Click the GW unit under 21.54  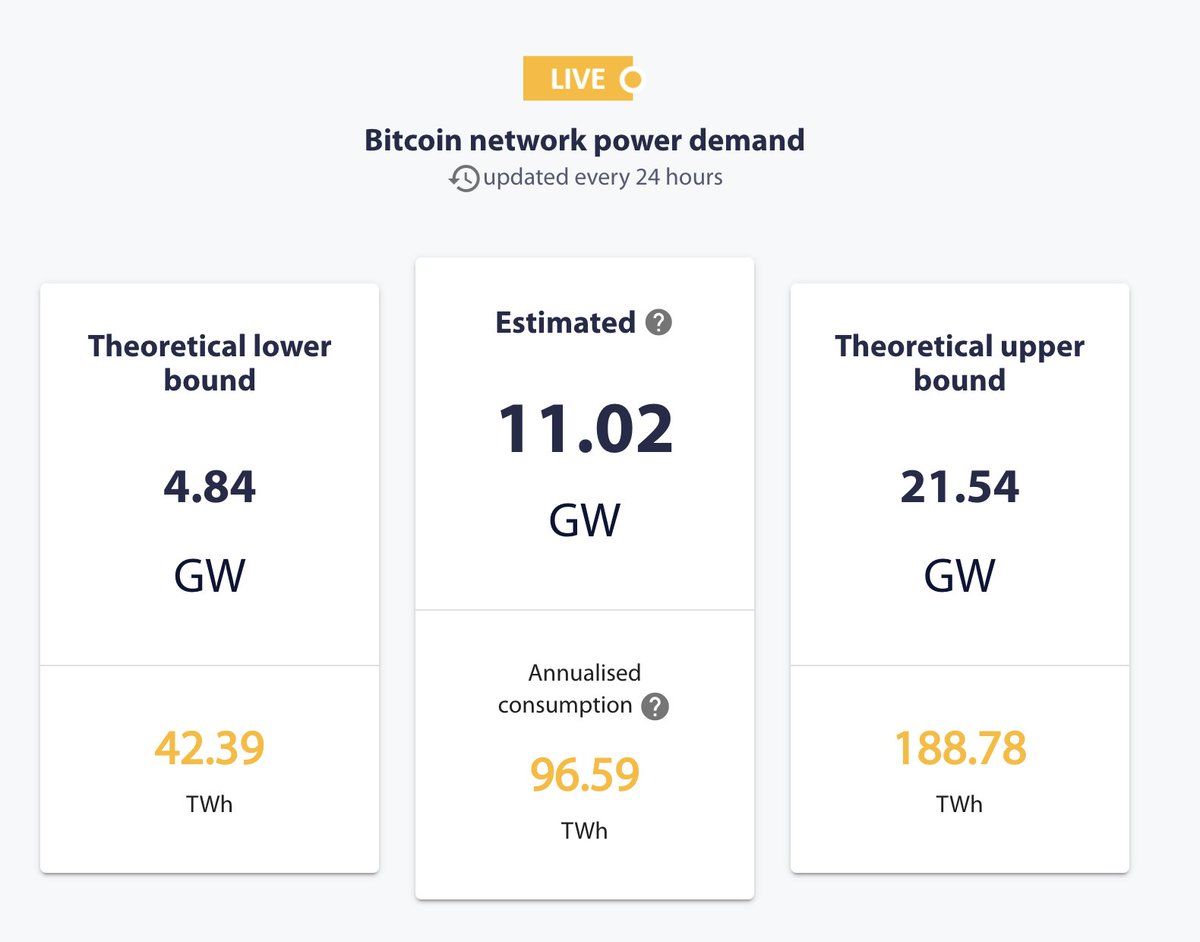(959, 575)
